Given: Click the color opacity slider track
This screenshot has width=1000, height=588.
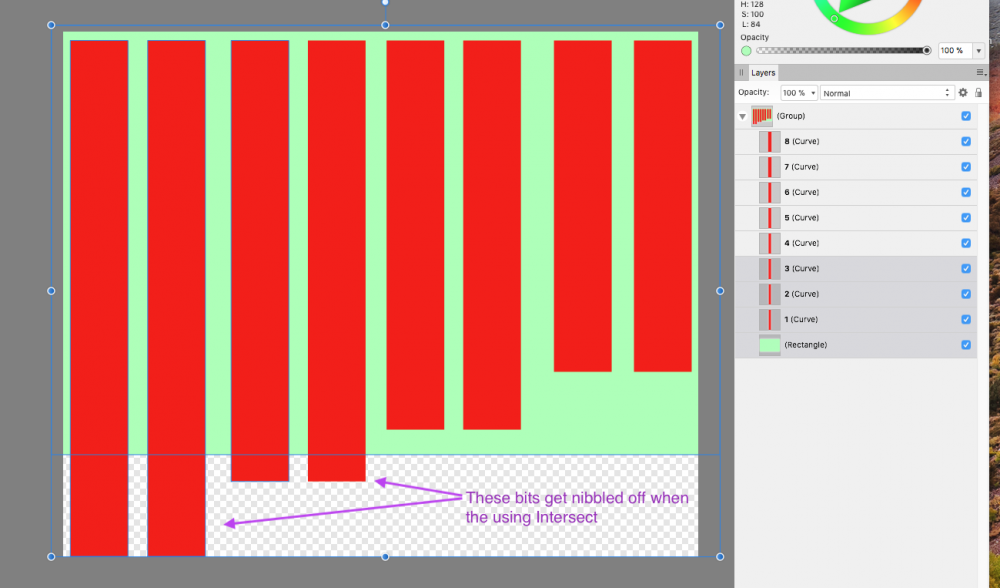Looking at the screenshot, I should click(x=842, y=50).
